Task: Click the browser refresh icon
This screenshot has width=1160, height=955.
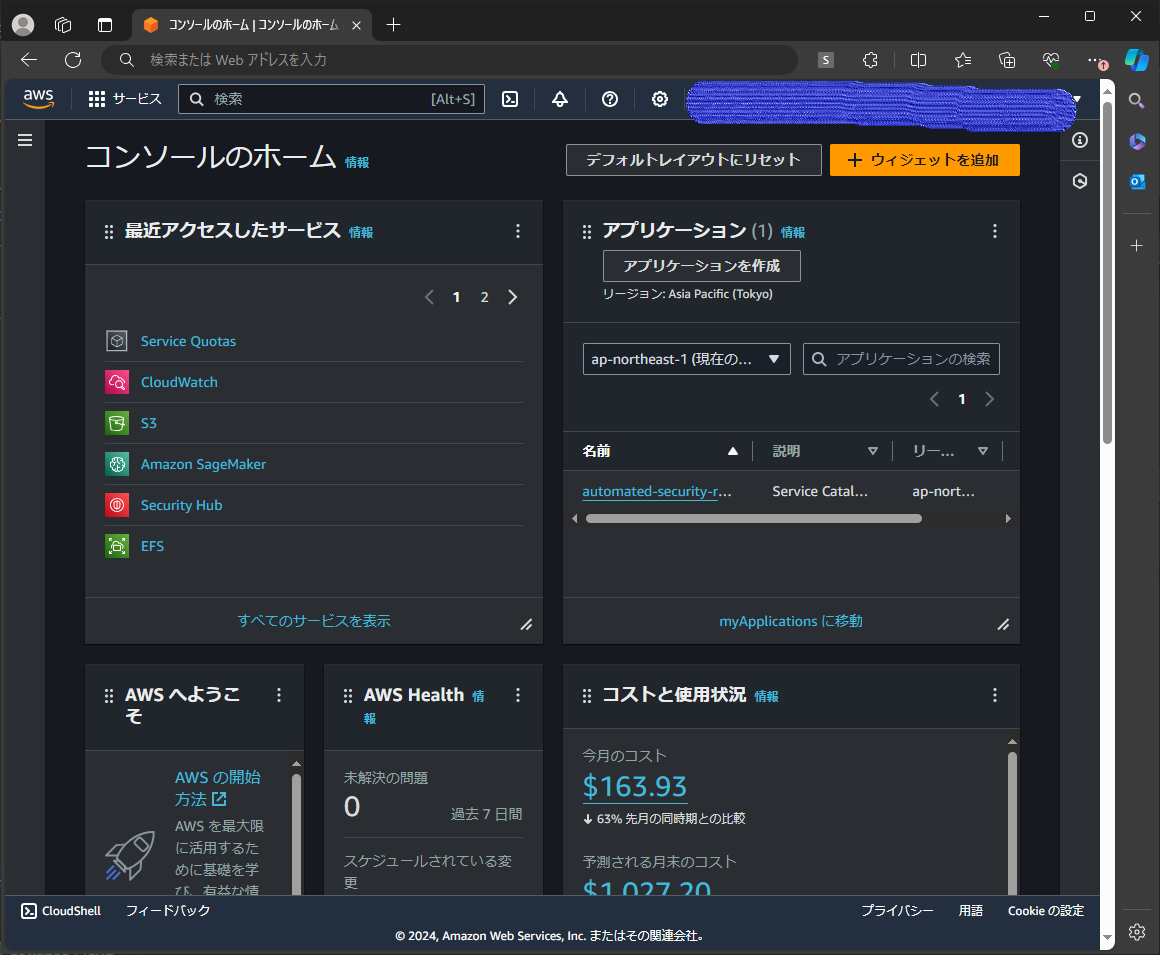Action: [72, 60]
